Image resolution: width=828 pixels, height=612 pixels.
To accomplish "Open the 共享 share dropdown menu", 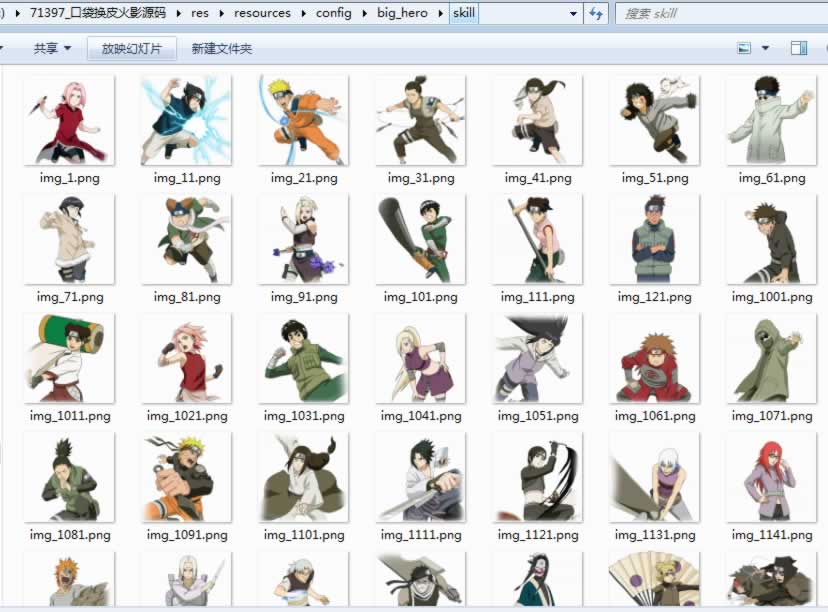I will [52, 49].
